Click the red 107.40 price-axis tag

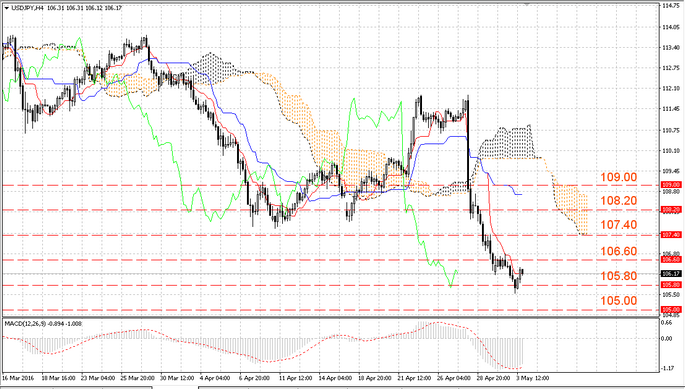tap(671, 235)
